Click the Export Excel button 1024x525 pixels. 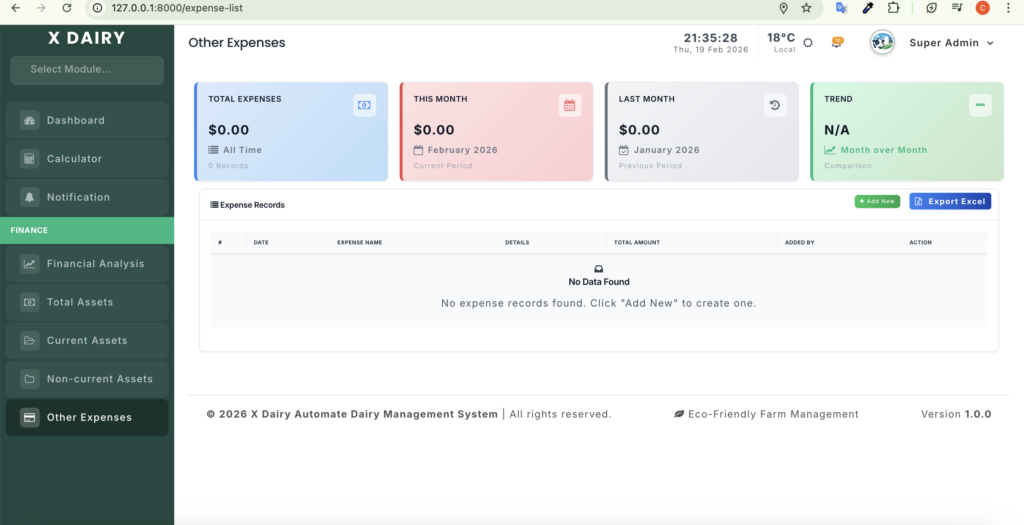click(x=949, y=201)
